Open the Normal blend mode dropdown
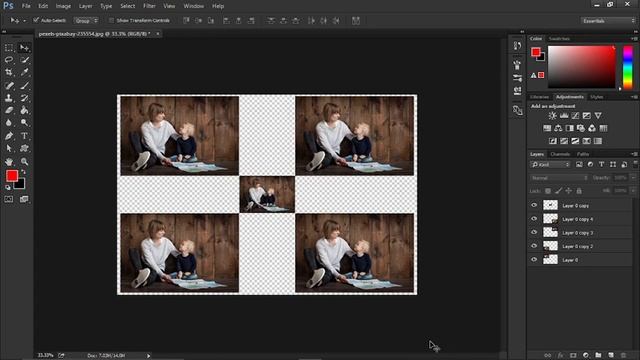The height and width of the screenshot is (360, 640). (559, 178)
